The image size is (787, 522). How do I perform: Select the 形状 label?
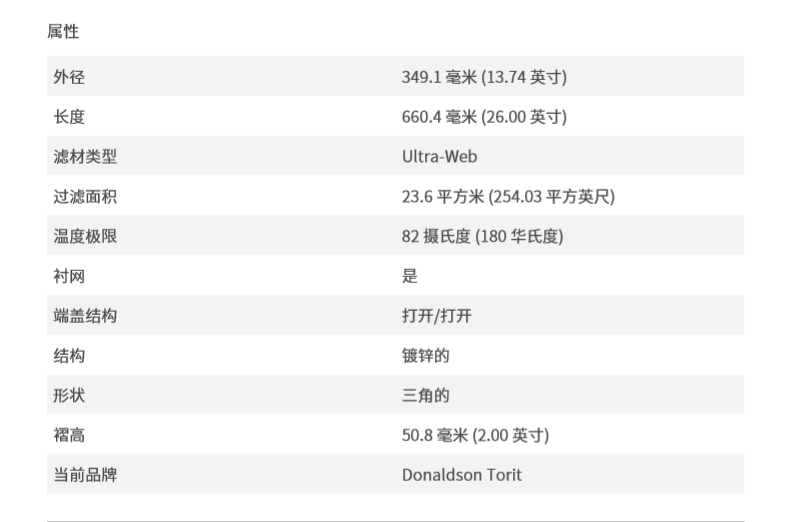pyautogui.click(x=69, y=395)
